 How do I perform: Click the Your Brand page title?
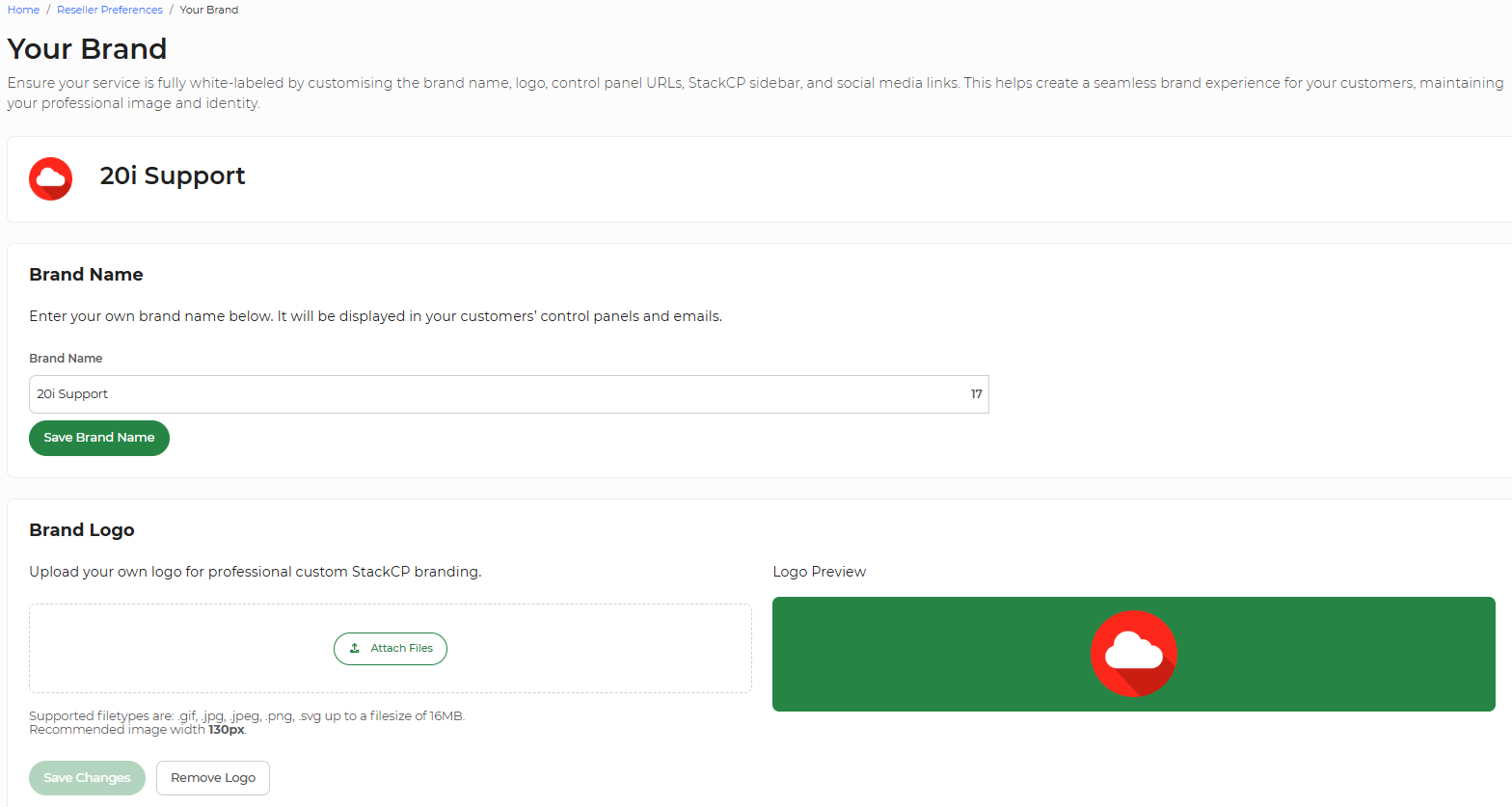coord(87,48)
